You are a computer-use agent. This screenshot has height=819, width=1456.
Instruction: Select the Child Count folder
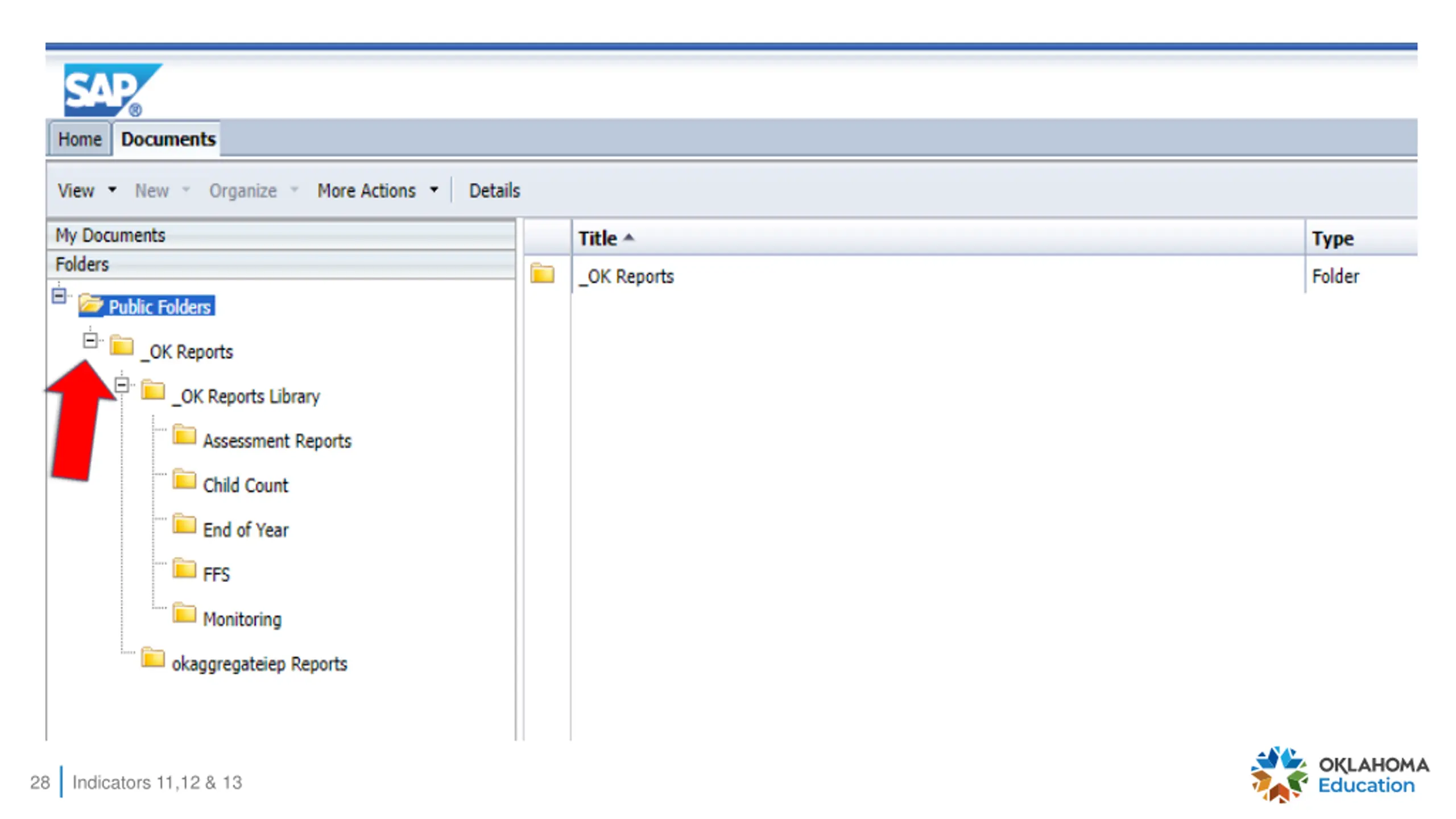[x=246, y=485]
